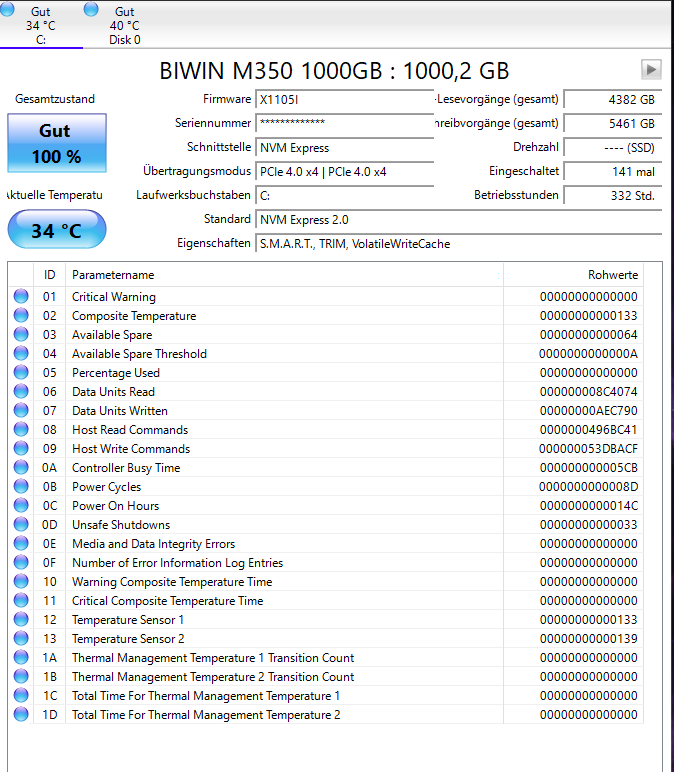Select Total Time For Thermal Management Temperature 2
This screenshot has width=674, height=772.
206,715
